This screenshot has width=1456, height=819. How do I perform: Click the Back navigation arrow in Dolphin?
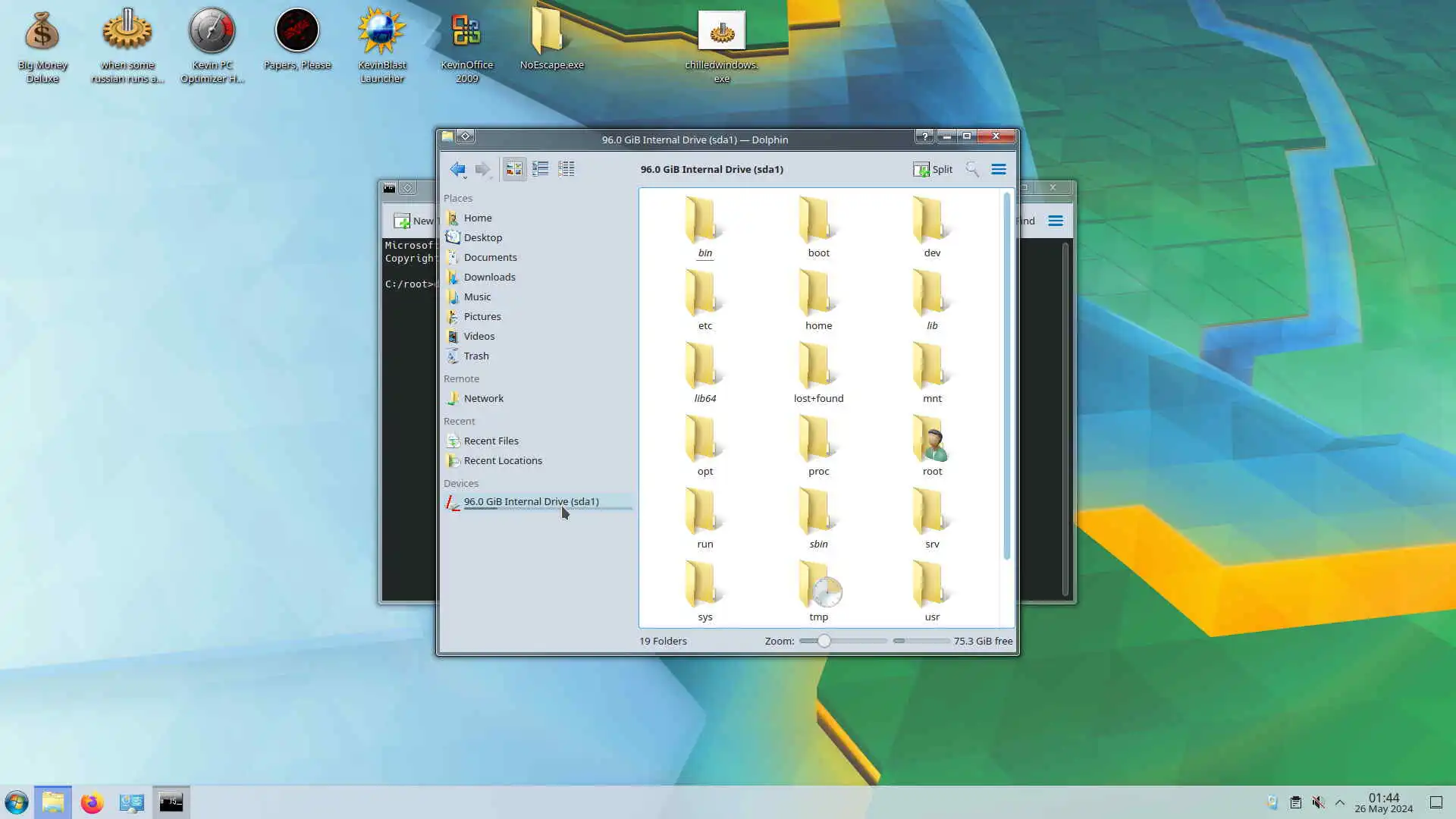pyautogui.click(x=457, y=169)
